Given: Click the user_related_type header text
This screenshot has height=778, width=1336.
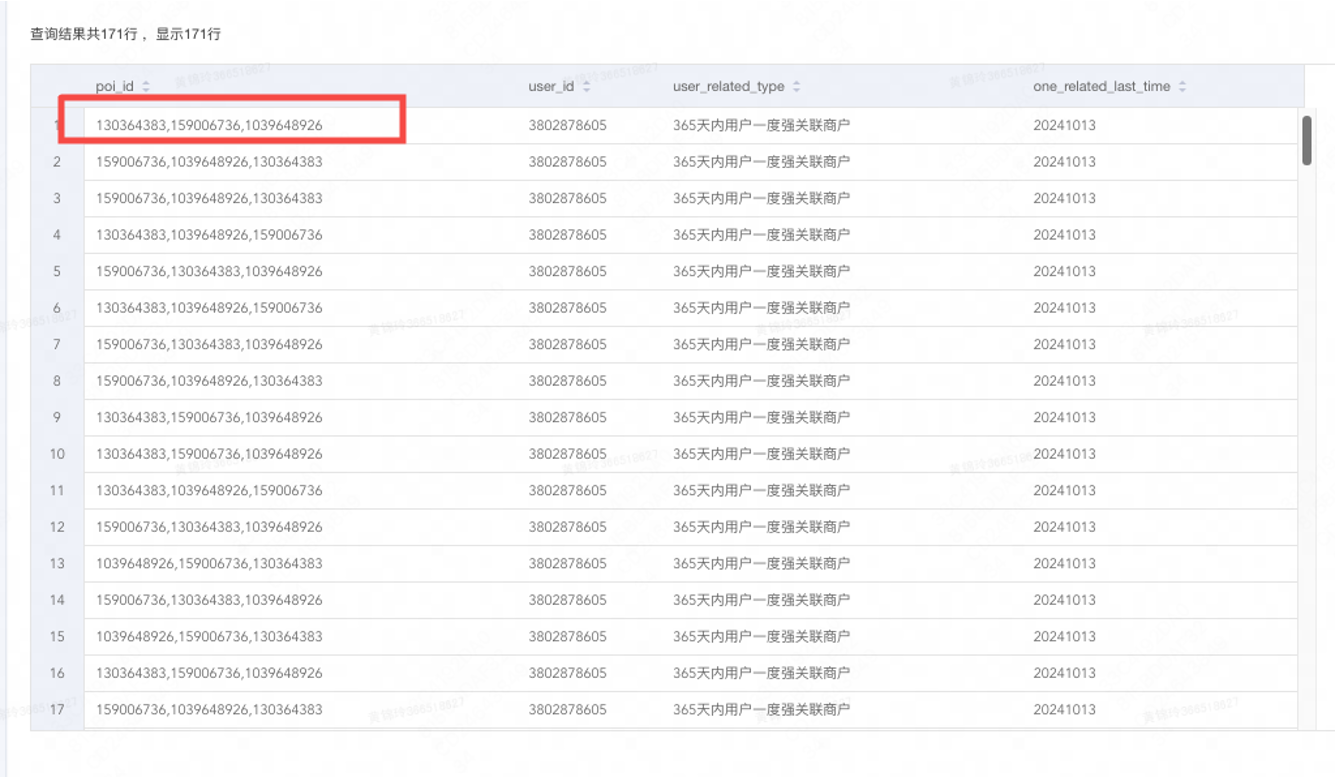Looking at the screenshot, I should [x=728, y=87].
